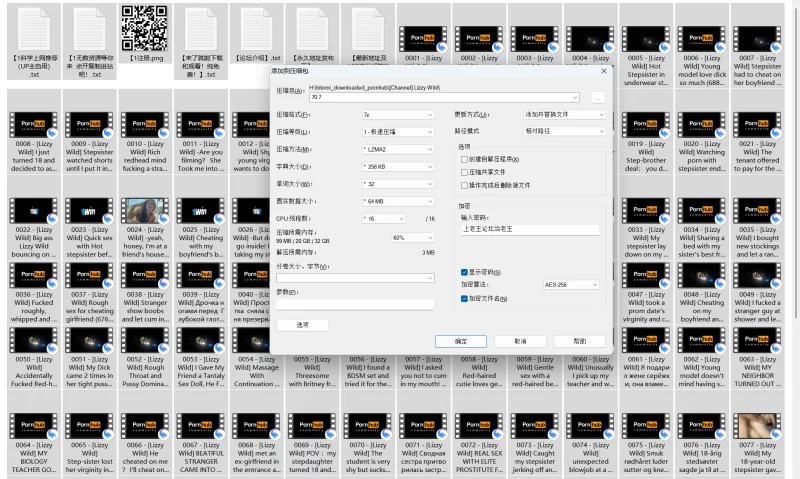Toggle the 显示密码 checkbox
The image size is (800, 479).
tap(464, 271)
